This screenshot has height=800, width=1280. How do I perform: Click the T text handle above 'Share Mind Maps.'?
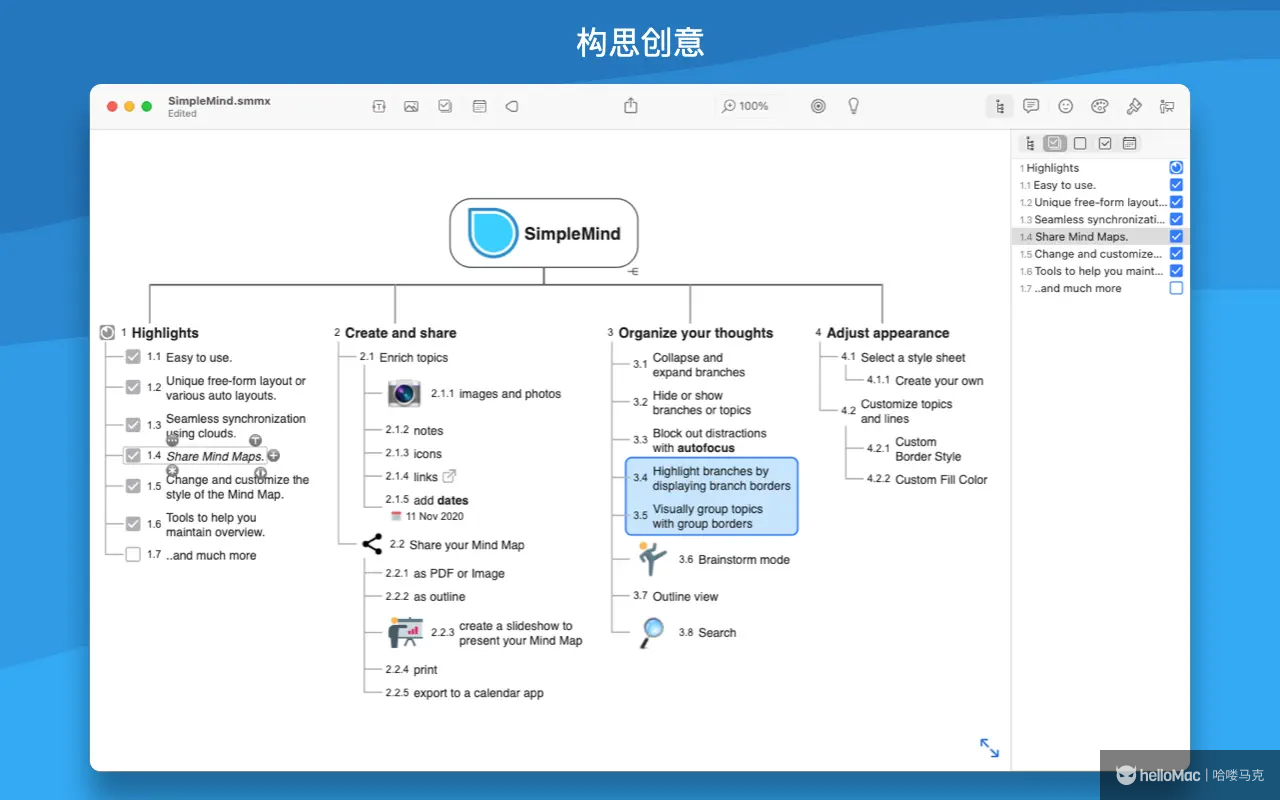(x=255, y=440)
